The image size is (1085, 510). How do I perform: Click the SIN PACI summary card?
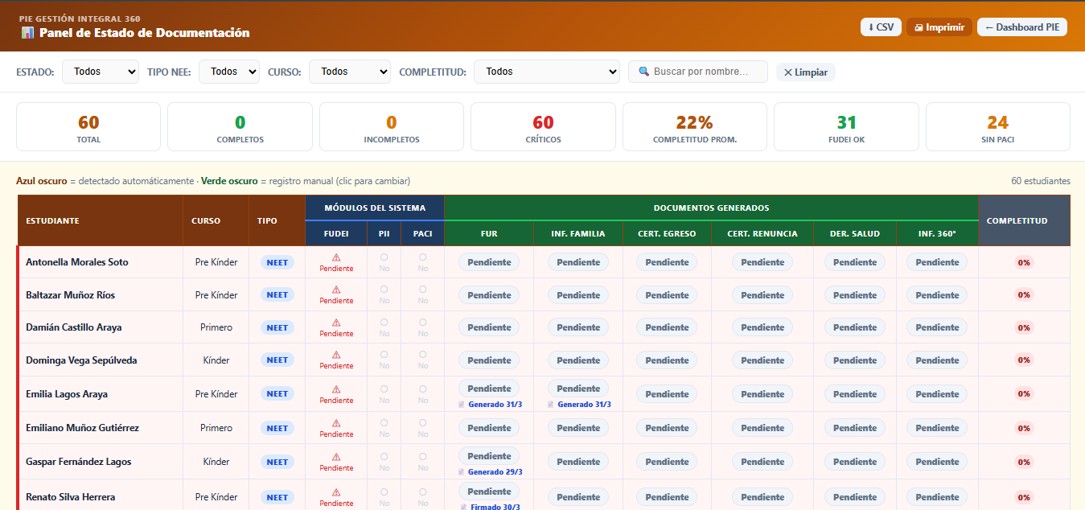998,127
